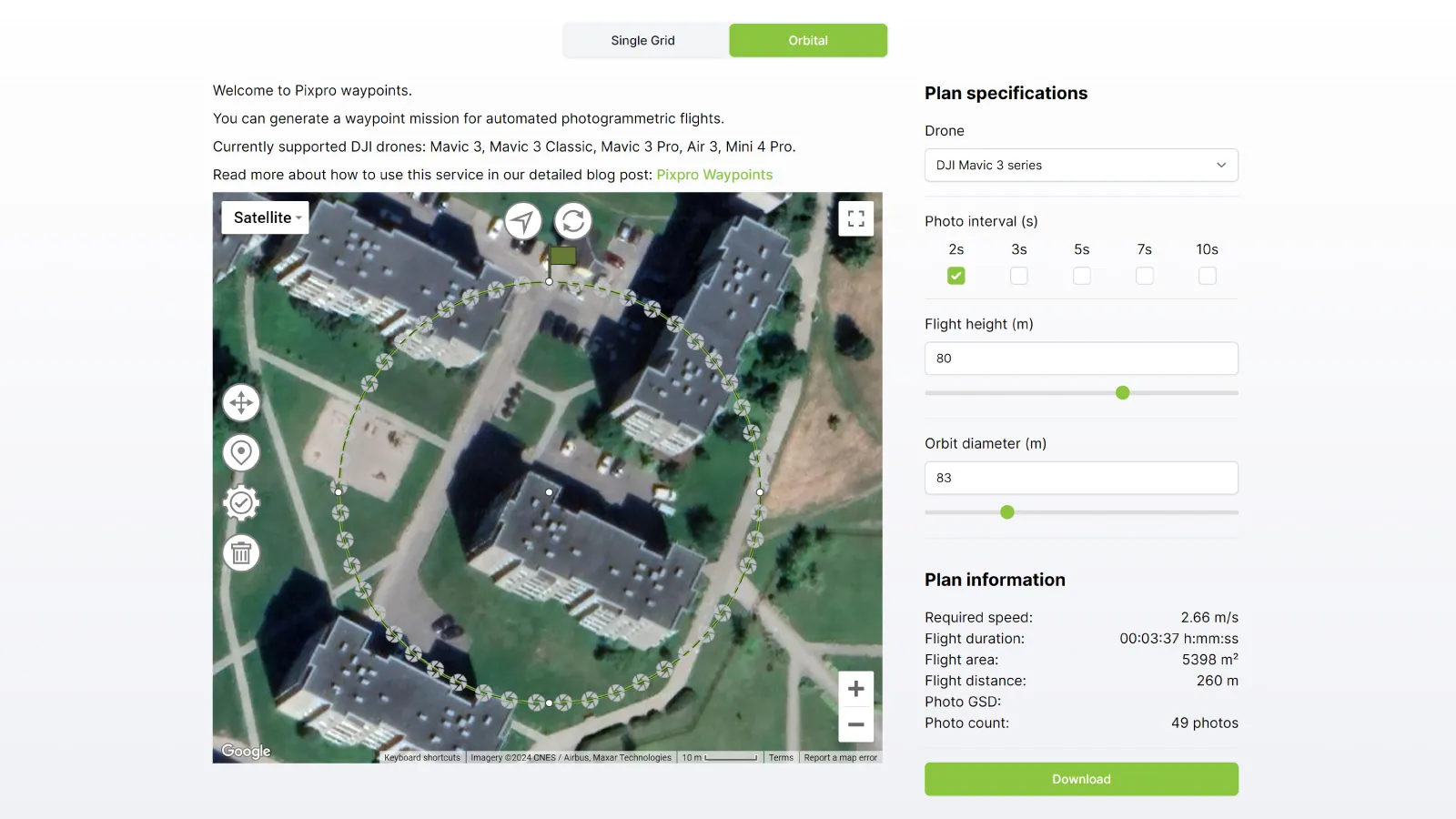Open Keyboard shortcuts on the map
The image size is (1456, 819).
click(422, 757)
